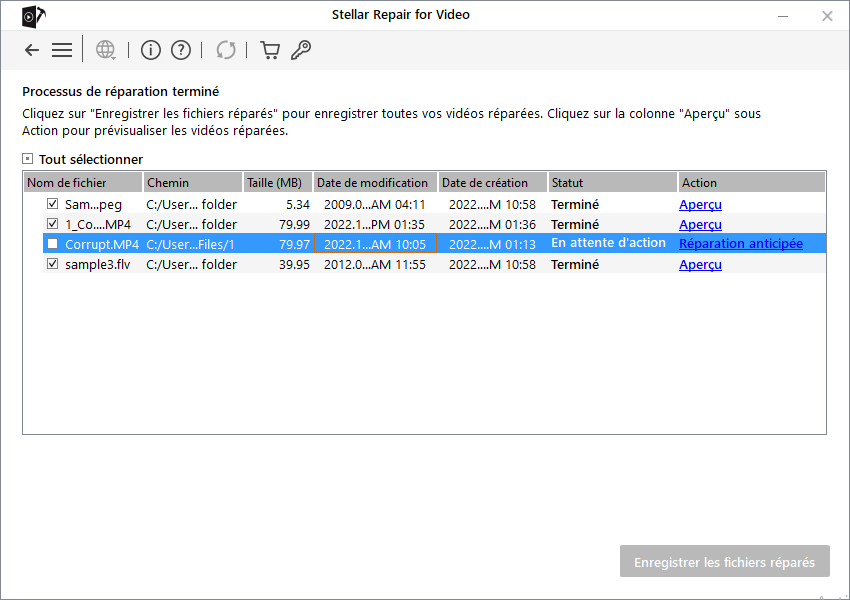This screenshot has width=850, height=600.
Task: Click the info icon in toolbar
Action: point(151,50)
